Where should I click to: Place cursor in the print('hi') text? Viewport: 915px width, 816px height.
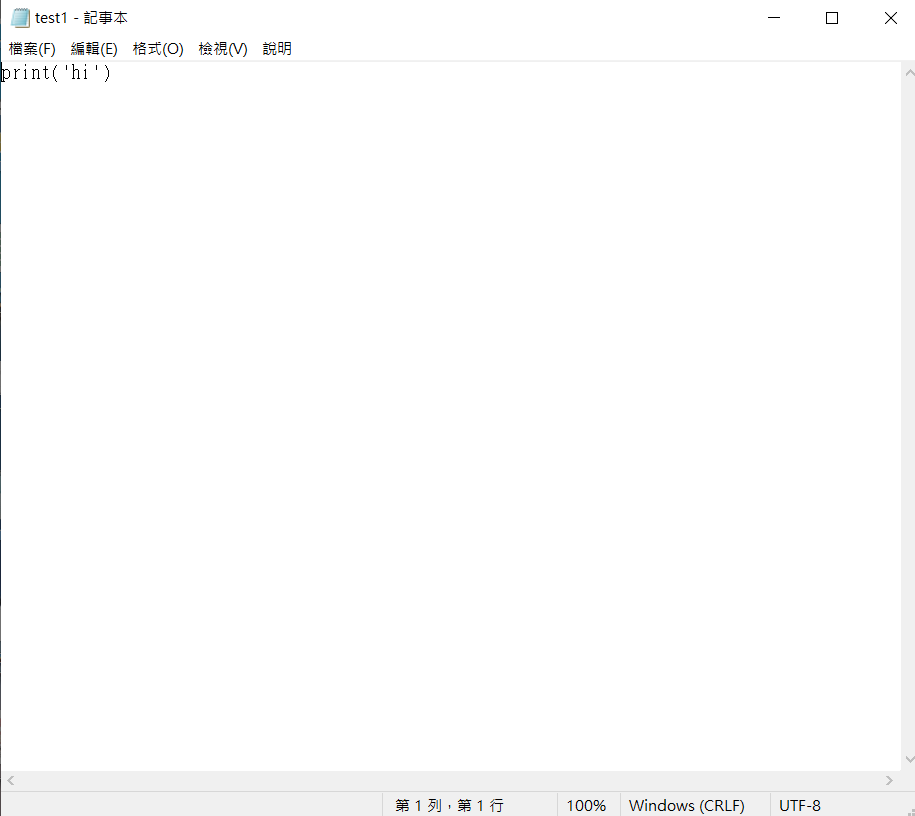coord(56,73)
